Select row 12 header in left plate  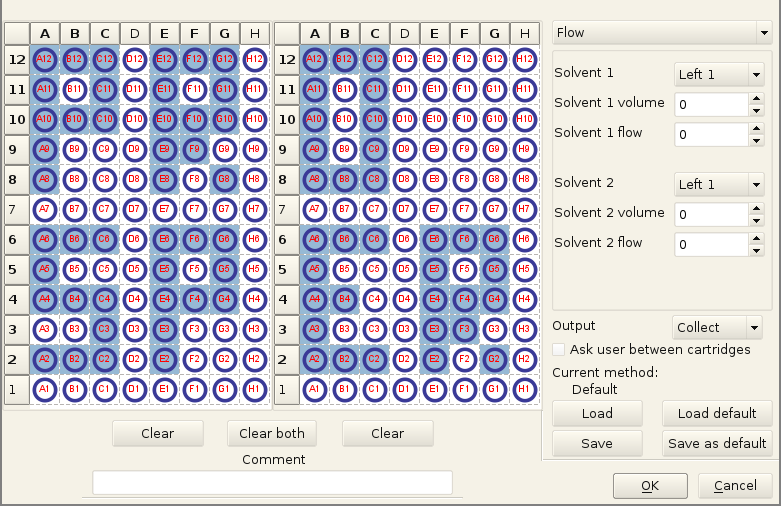point(17,60)
